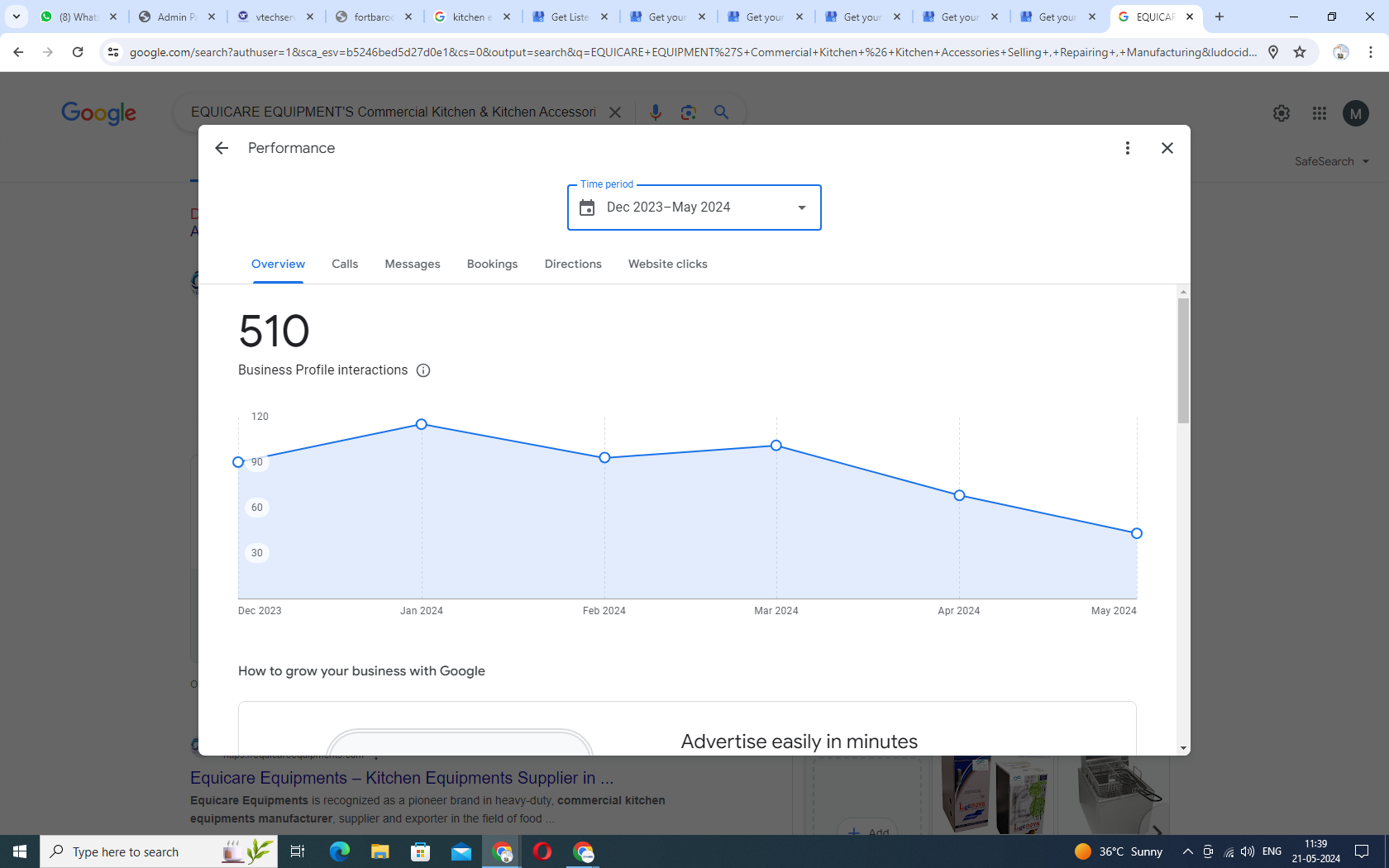This screenshot has height=868, width=1389.
Task: Click the Google search query field
Action: (x=394, y=112)
